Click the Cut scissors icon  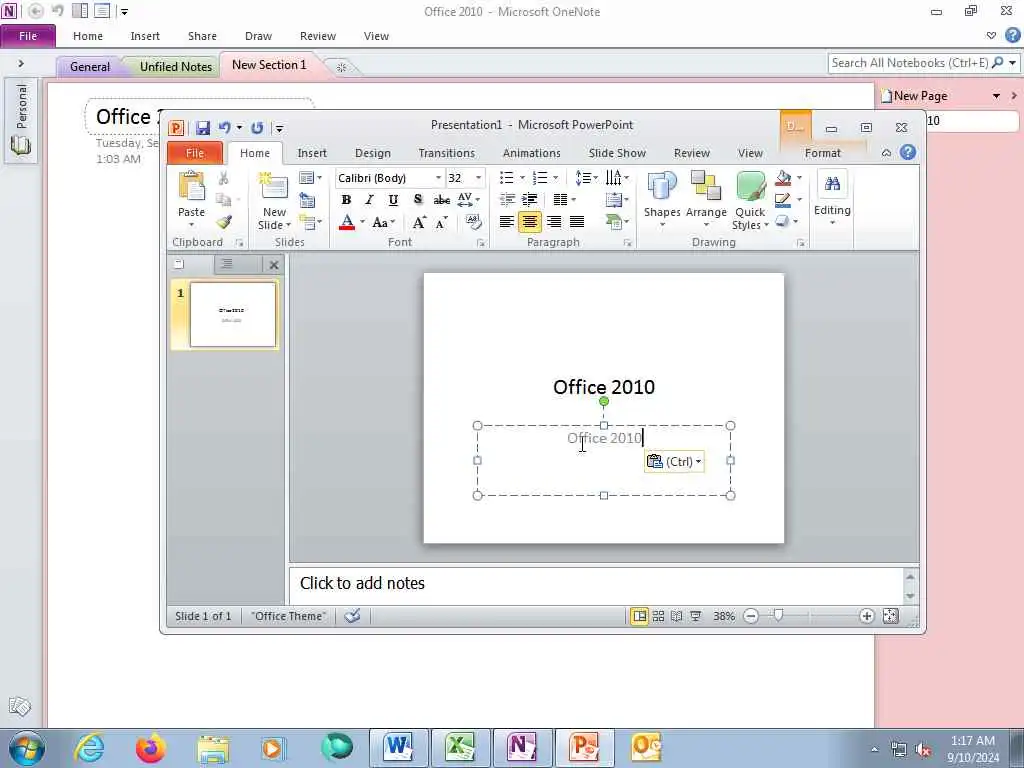click(x=223, y=178)
